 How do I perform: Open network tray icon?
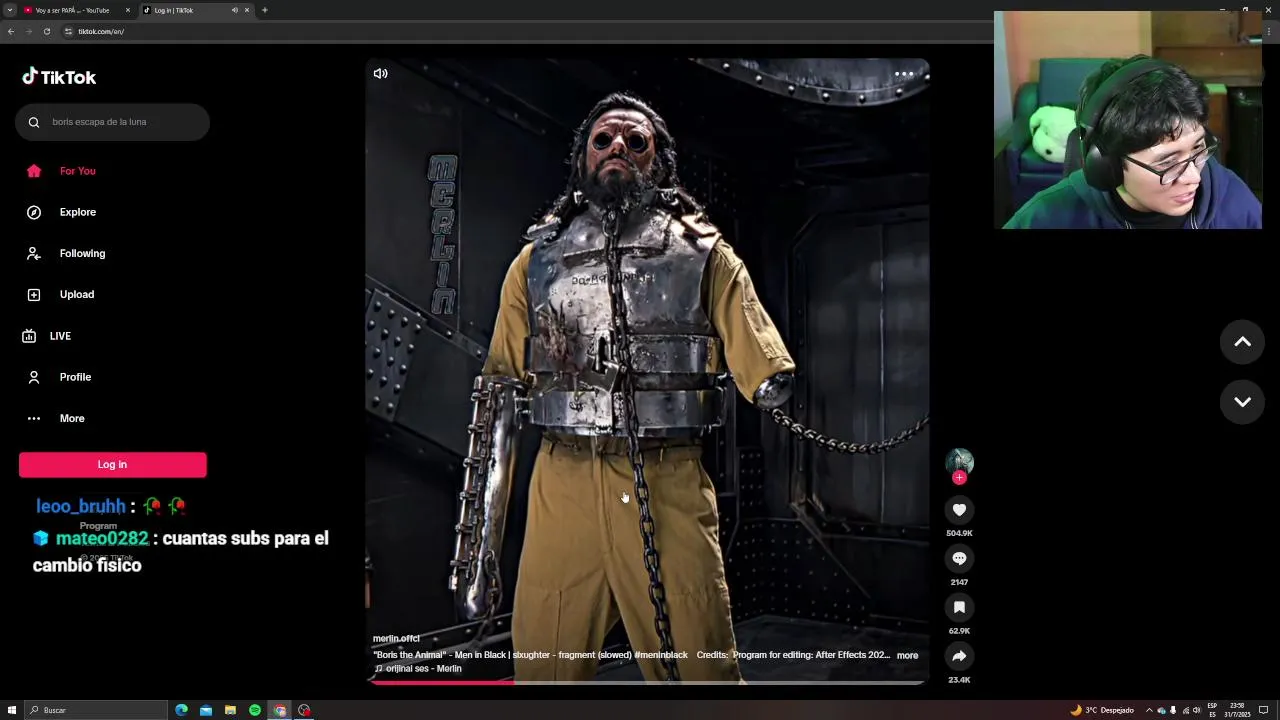(1186, 710)
